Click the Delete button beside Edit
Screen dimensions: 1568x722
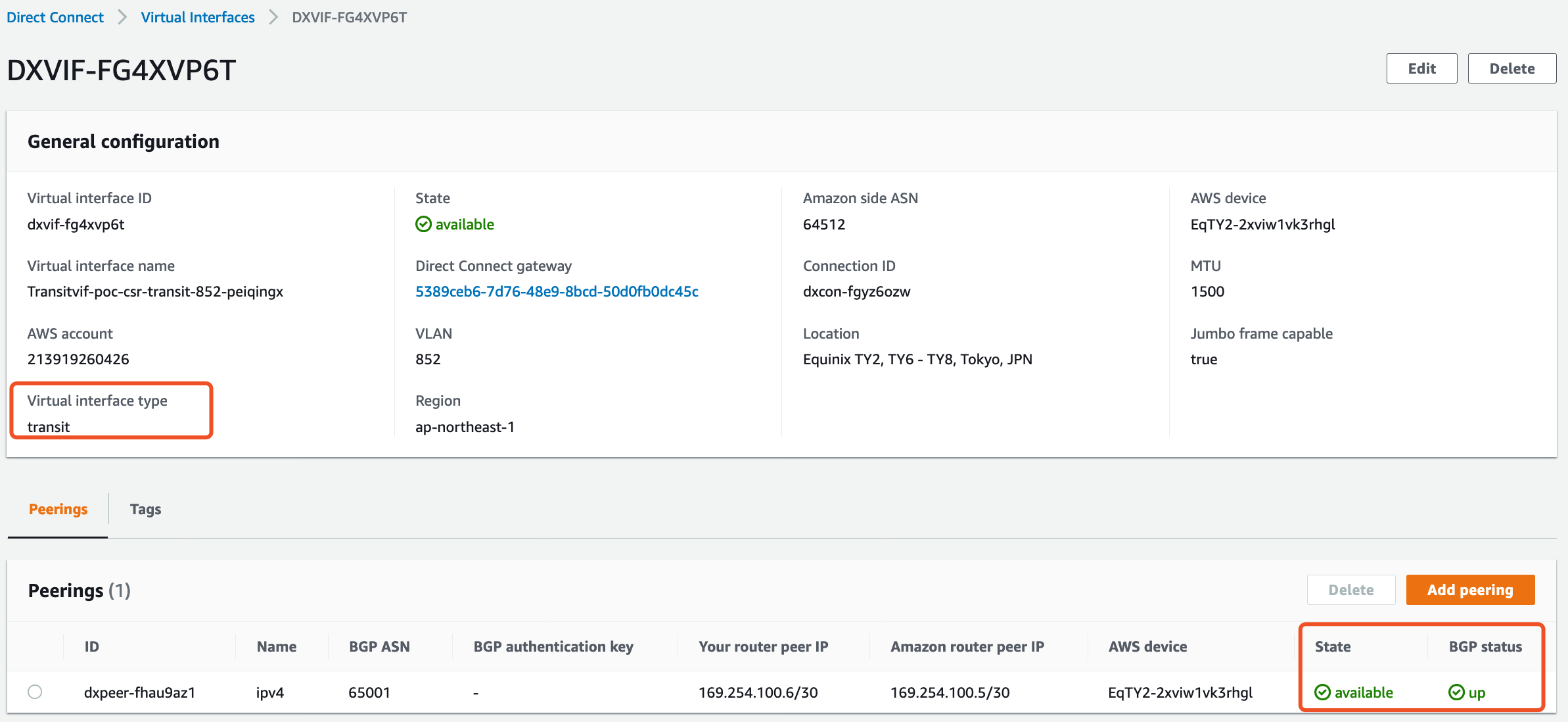pyautogui.click(x=1511, y=68)
